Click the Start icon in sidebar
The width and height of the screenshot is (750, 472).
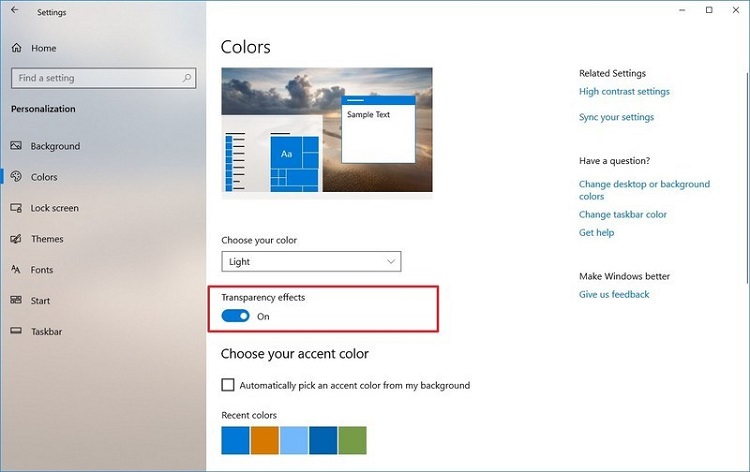[x=16, y=301]
